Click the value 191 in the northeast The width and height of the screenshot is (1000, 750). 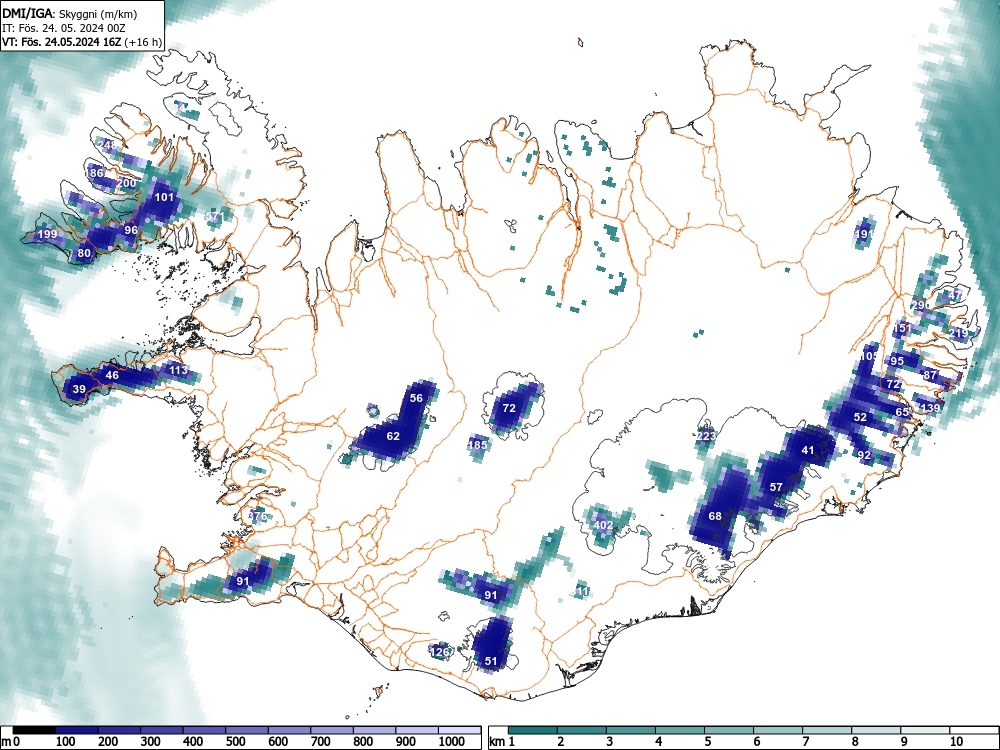click(x=864, y=234)
